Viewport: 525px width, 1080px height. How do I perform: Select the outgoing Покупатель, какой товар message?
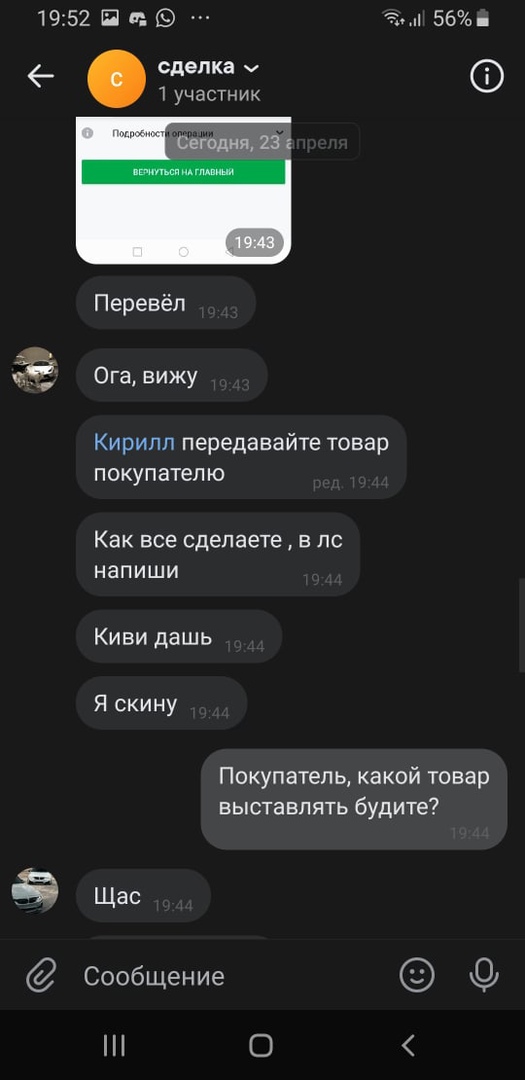coord(354,799)
